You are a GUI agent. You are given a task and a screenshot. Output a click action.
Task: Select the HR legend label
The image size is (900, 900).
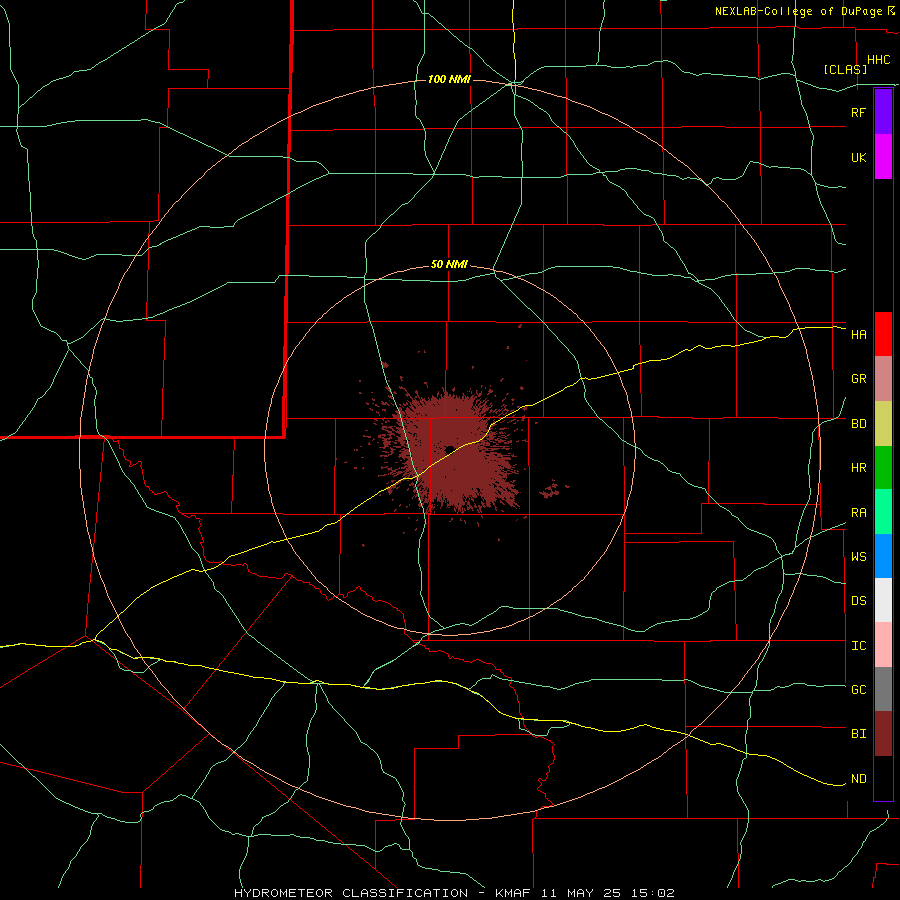tap(858, 468)
